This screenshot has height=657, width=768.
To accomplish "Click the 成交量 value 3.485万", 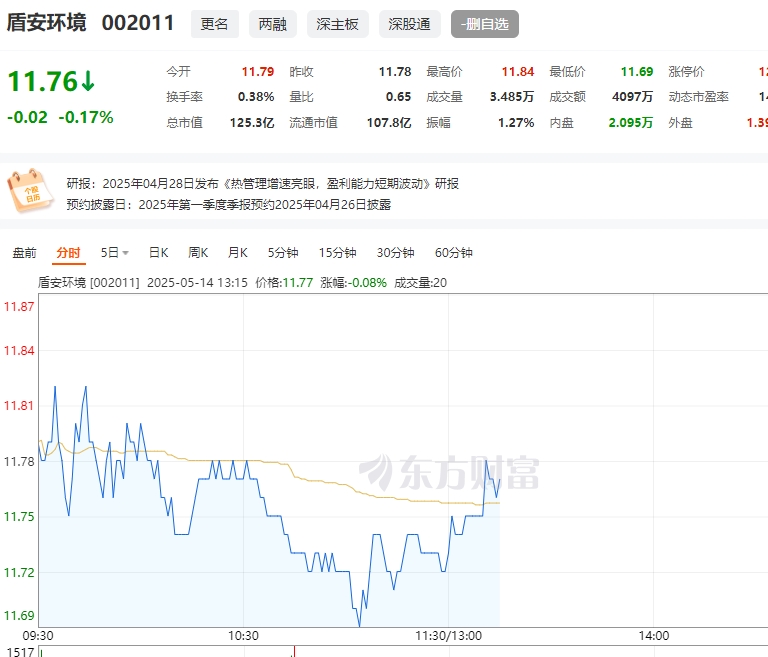I will [x=512, y=97].
